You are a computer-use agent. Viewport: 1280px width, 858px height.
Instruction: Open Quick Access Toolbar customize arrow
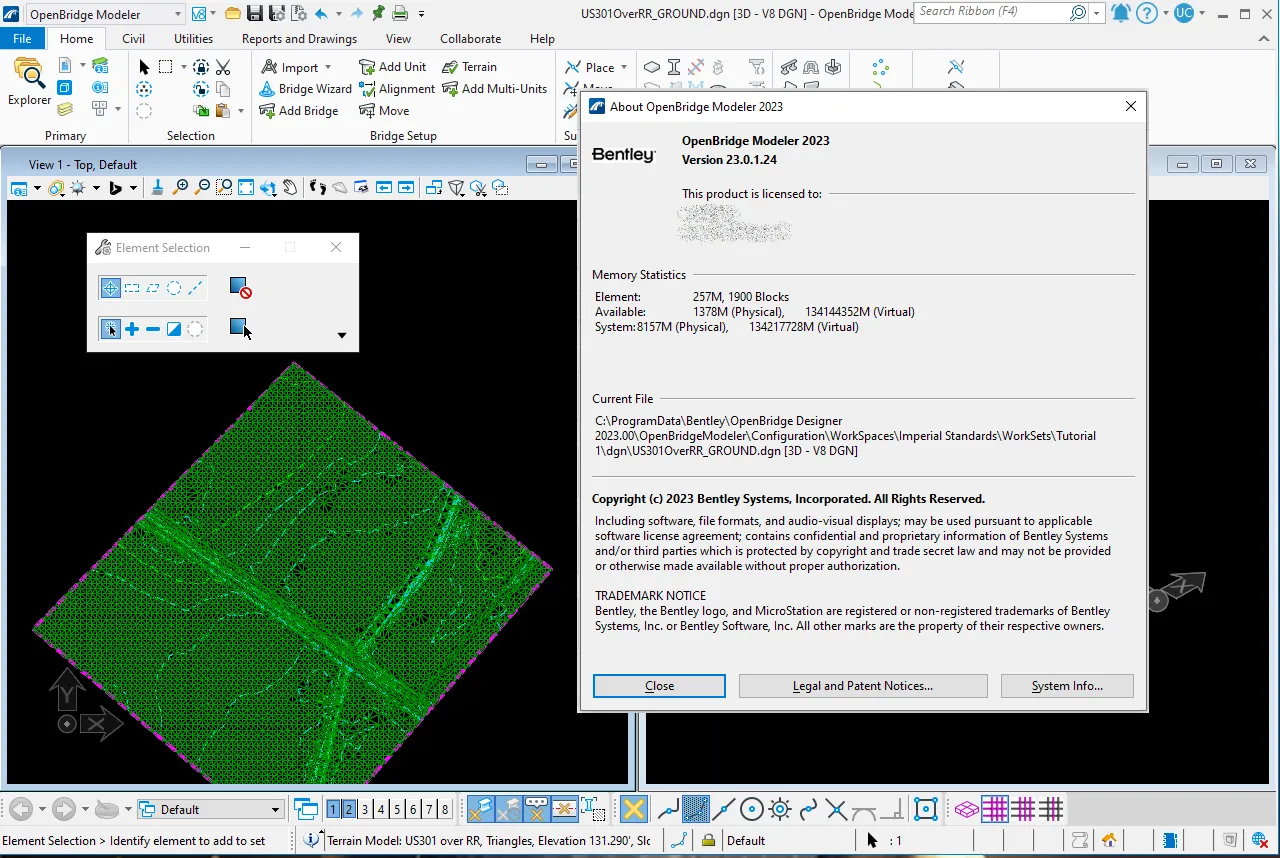(422, 14)
